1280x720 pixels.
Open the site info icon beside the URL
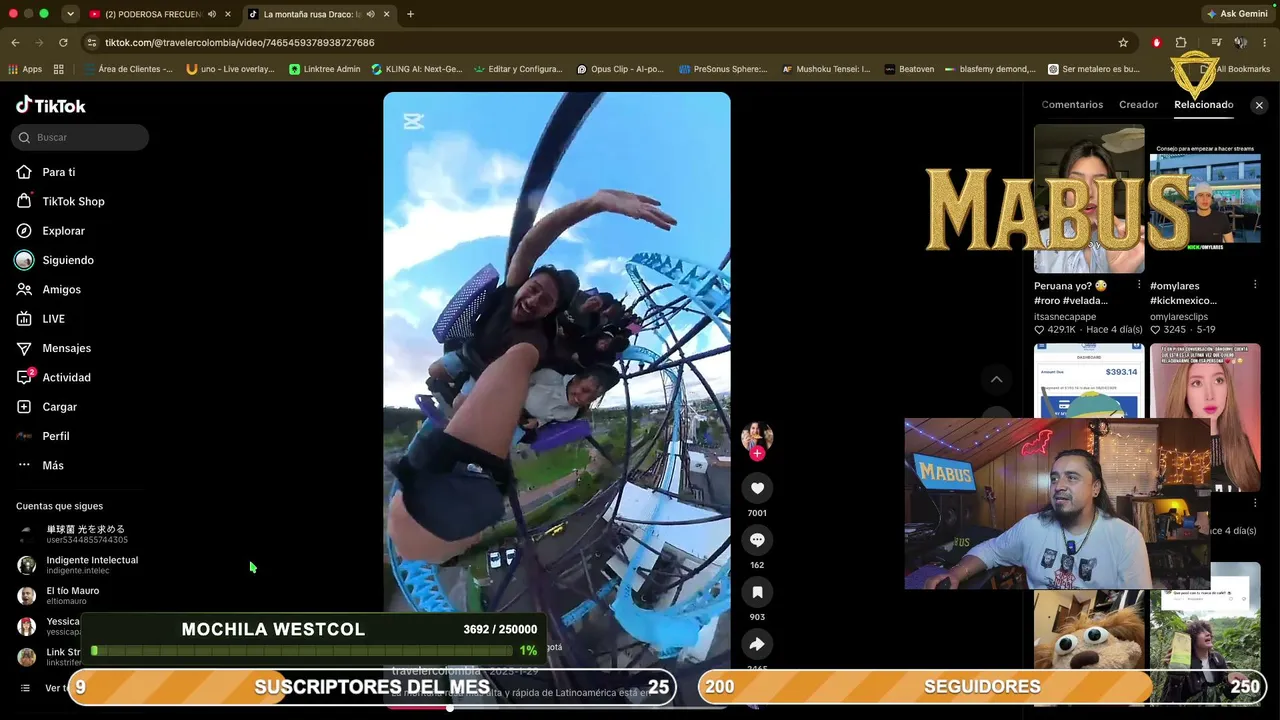pos(92,43)
